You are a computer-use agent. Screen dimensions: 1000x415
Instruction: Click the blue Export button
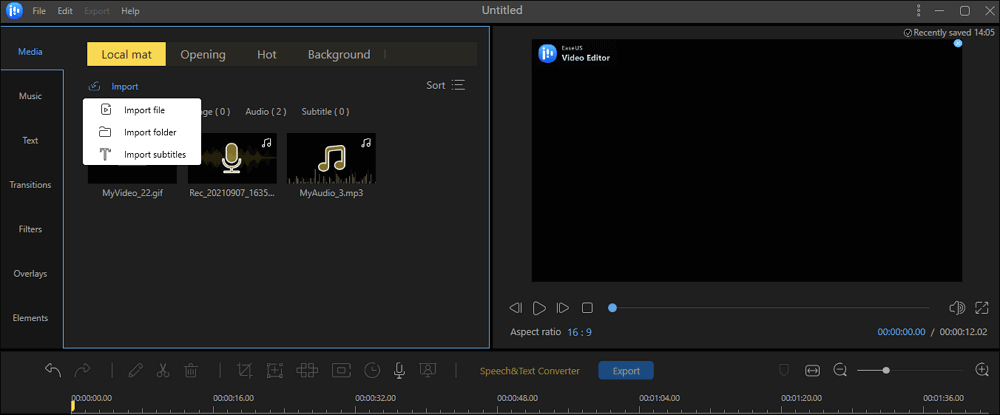click(626, 371)
